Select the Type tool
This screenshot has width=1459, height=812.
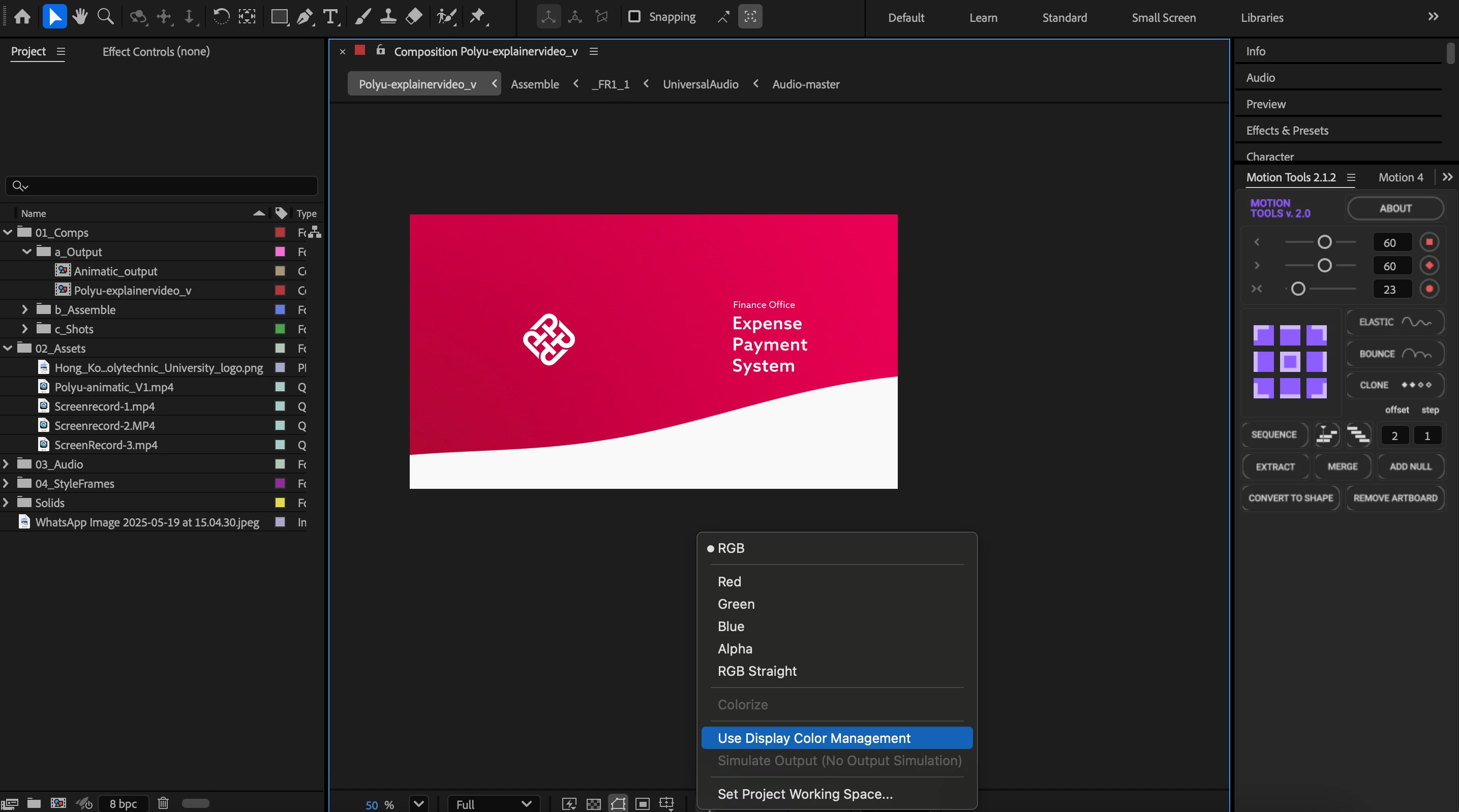[x=330, y=16]
